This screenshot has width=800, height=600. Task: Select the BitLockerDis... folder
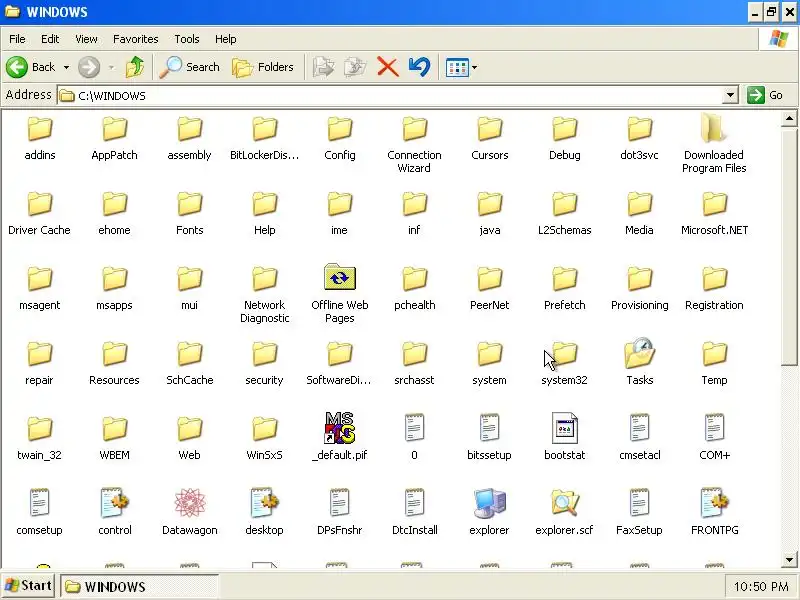point(264,138)
